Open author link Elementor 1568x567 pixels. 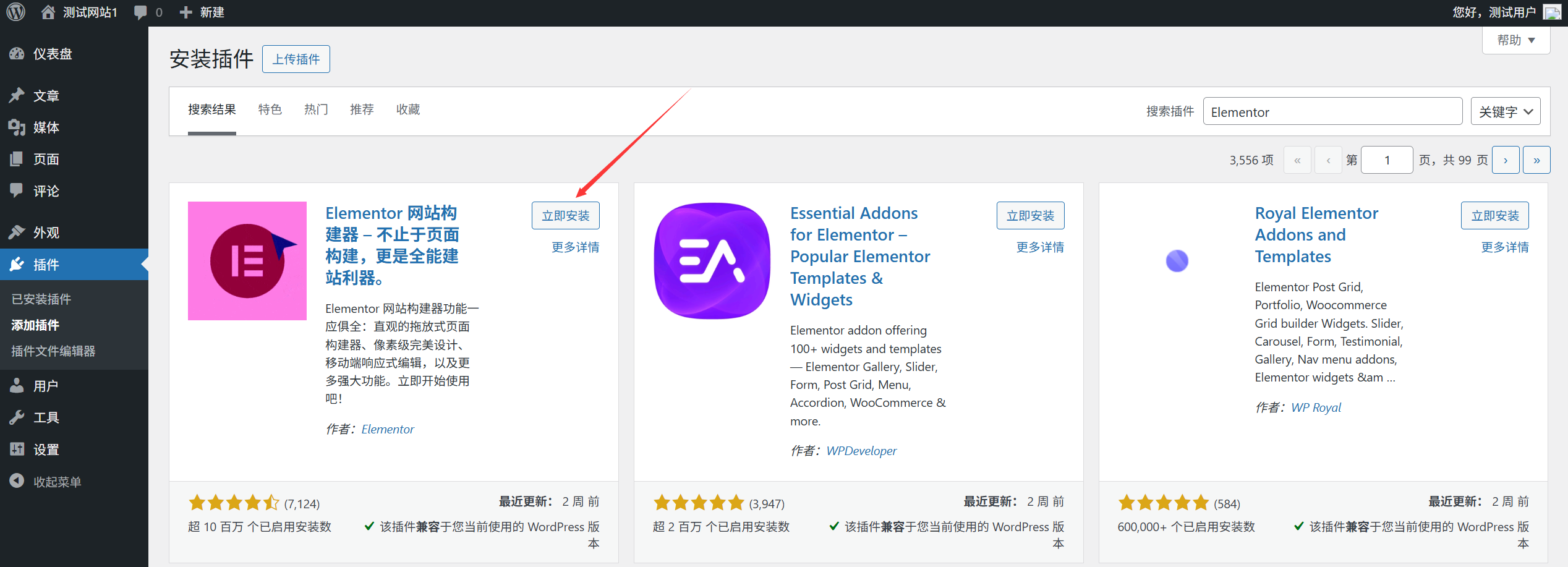pyautogui.click(x=388, y=429)
